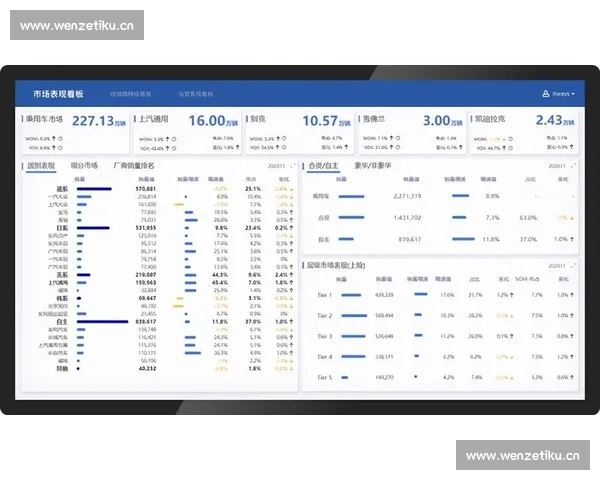Expand the 层级市场表现 panel with corner icon
600x480 pixels.
point(572,266)
